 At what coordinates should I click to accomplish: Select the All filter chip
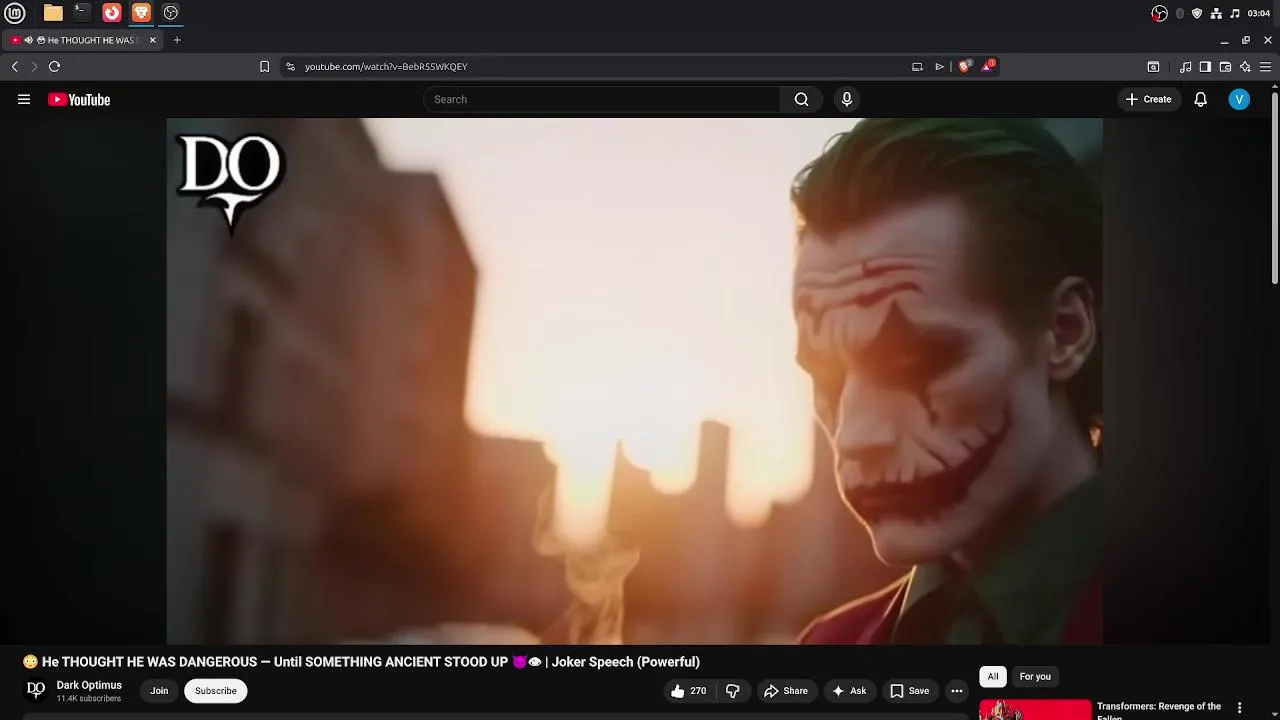click(x=993, y=677)
